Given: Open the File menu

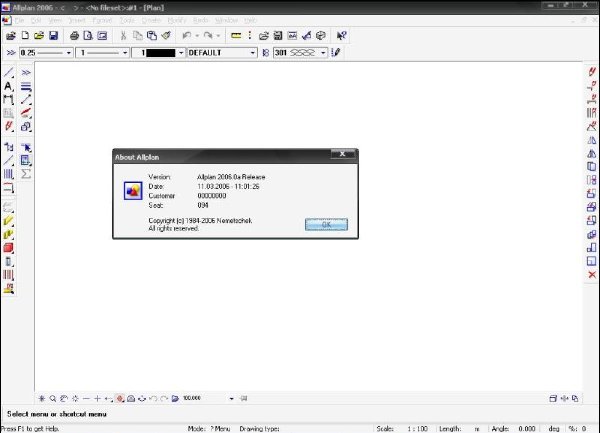Looking at the screenshot, I should coord(20,20).
